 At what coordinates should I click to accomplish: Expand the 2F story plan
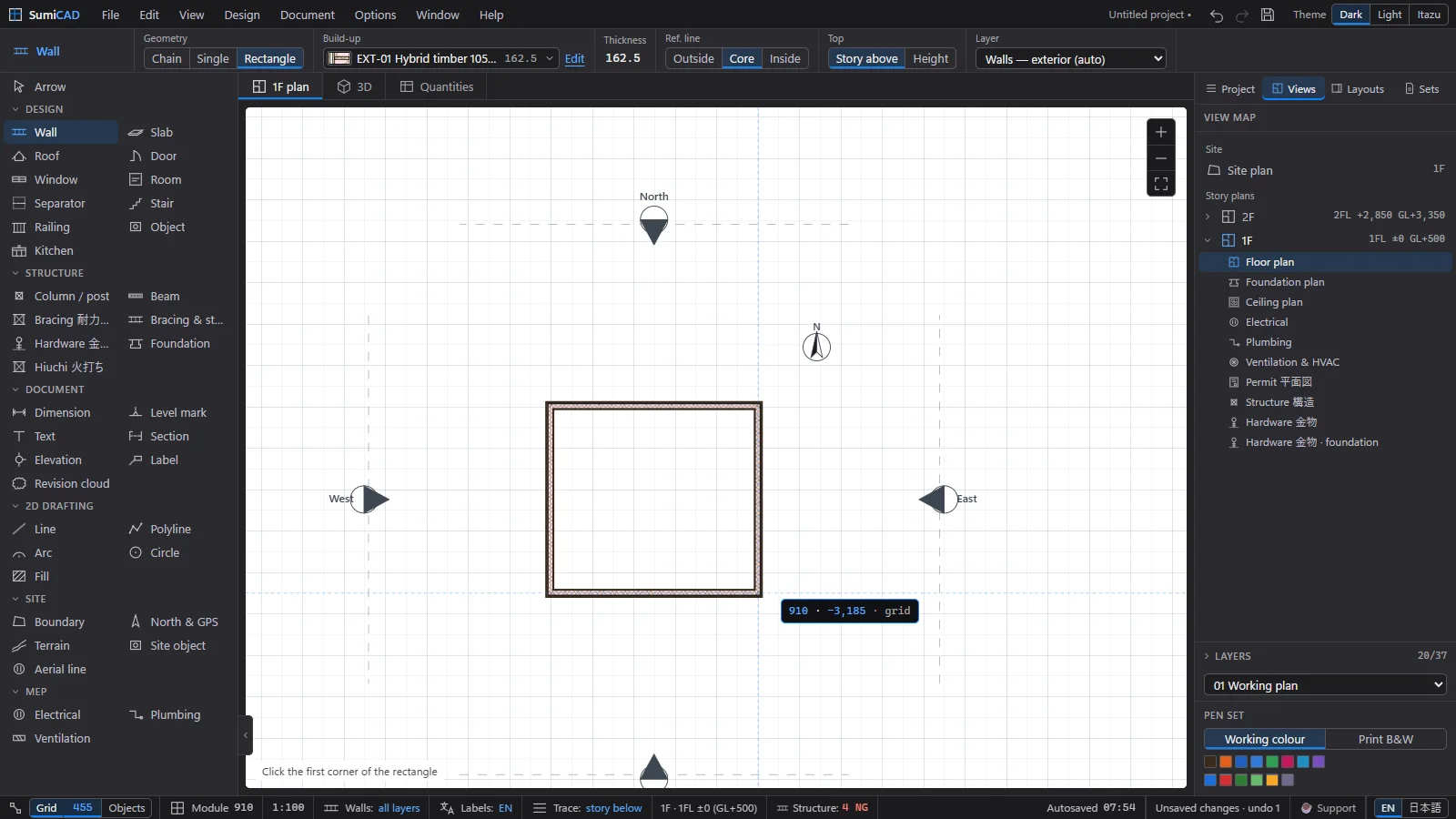coord(1208,217)
